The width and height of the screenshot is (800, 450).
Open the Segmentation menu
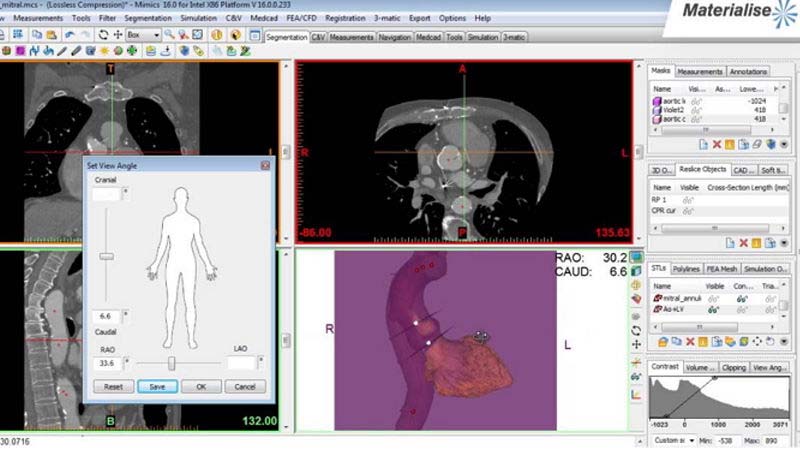point(148,18)
